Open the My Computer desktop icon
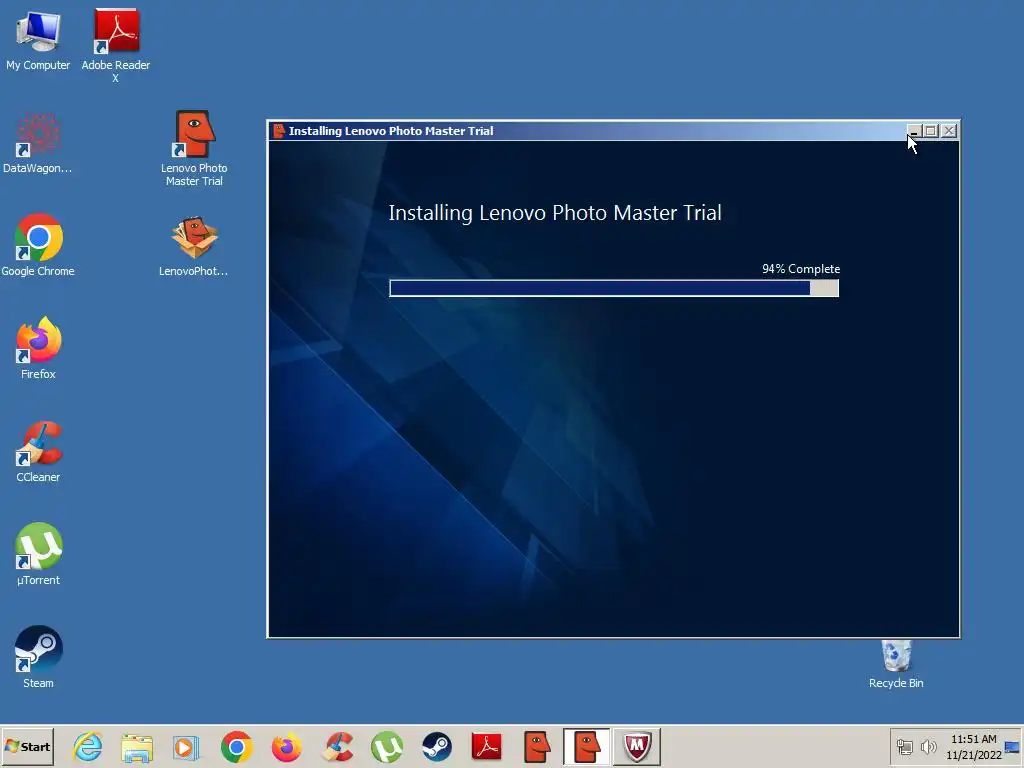1024x768 pixels. [x=38, y=39]
